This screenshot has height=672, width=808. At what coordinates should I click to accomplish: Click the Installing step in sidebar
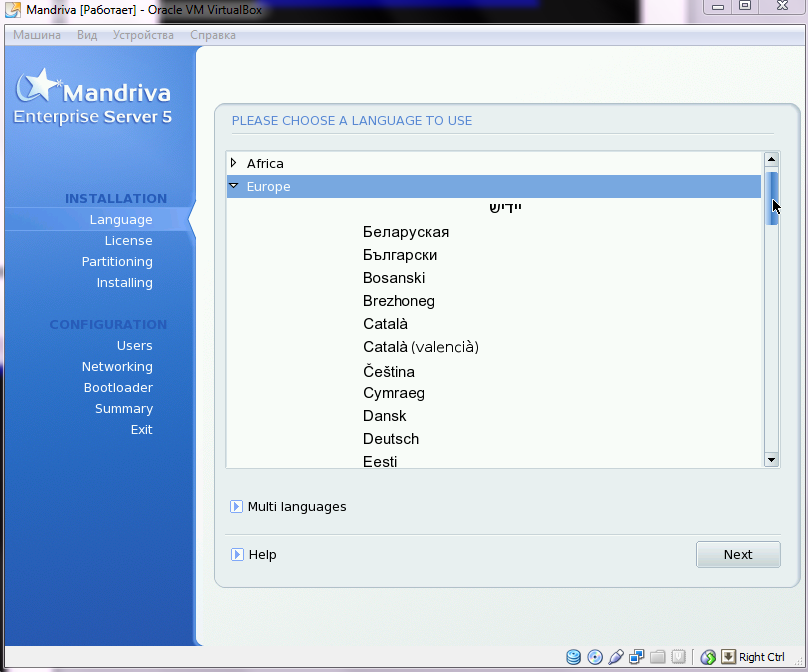tap(124, 283)
